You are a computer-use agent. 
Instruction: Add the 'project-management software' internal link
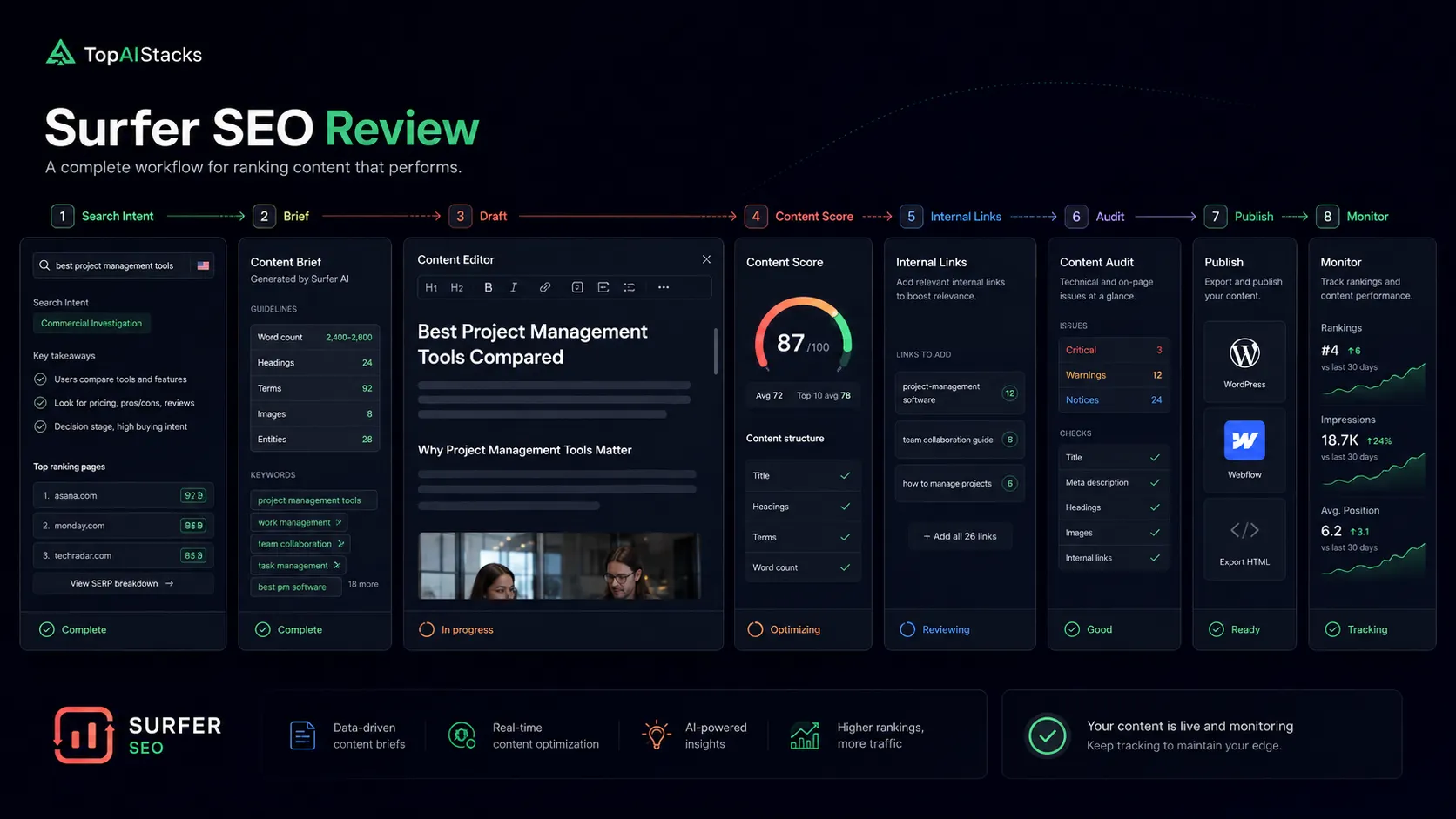click(x=960, y=393)
